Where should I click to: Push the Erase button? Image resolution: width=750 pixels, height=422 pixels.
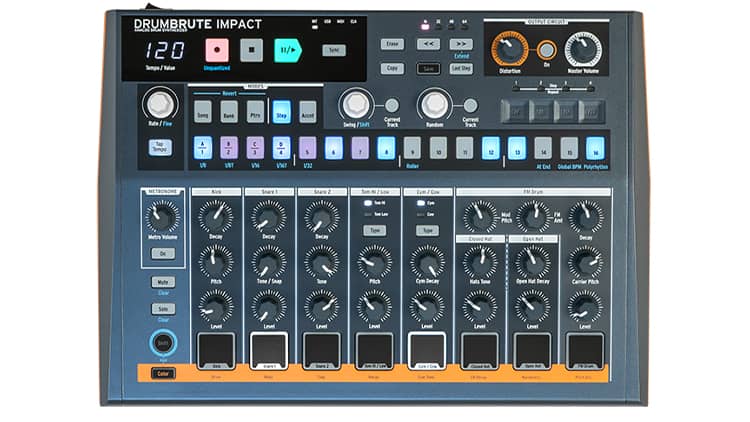pos(392,44)
